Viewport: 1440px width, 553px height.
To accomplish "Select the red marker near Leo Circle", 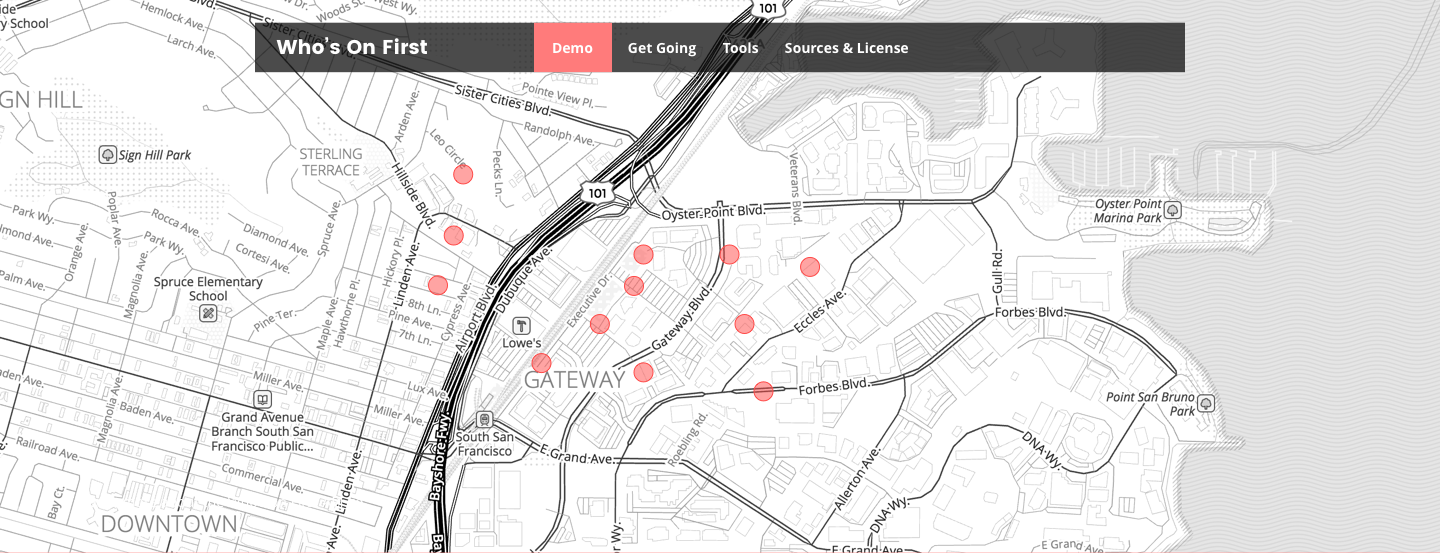I will pyautogui.click(x=463, y=174).
